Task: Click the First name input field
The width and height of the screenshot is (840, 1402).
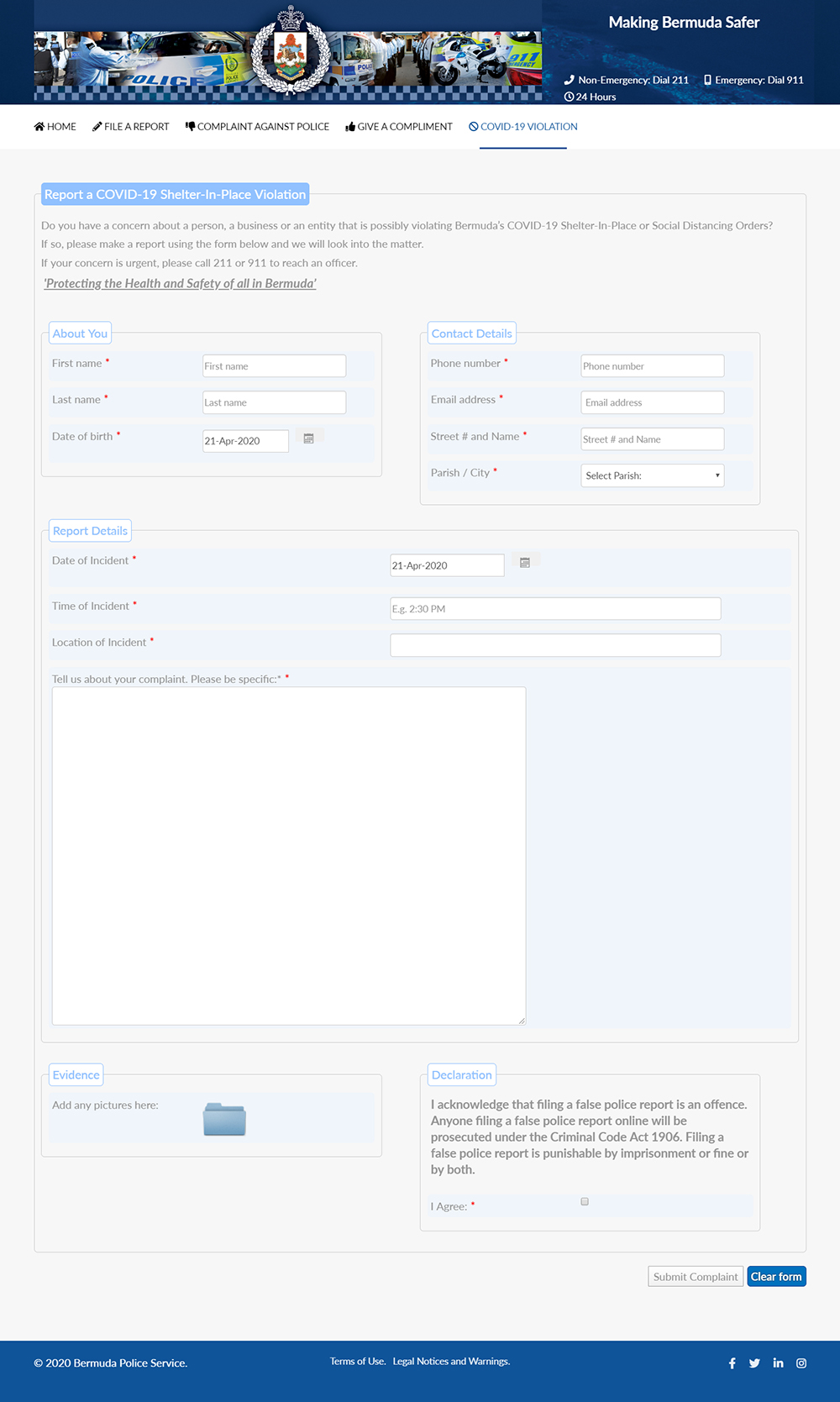Action: (x=274, y=366)
